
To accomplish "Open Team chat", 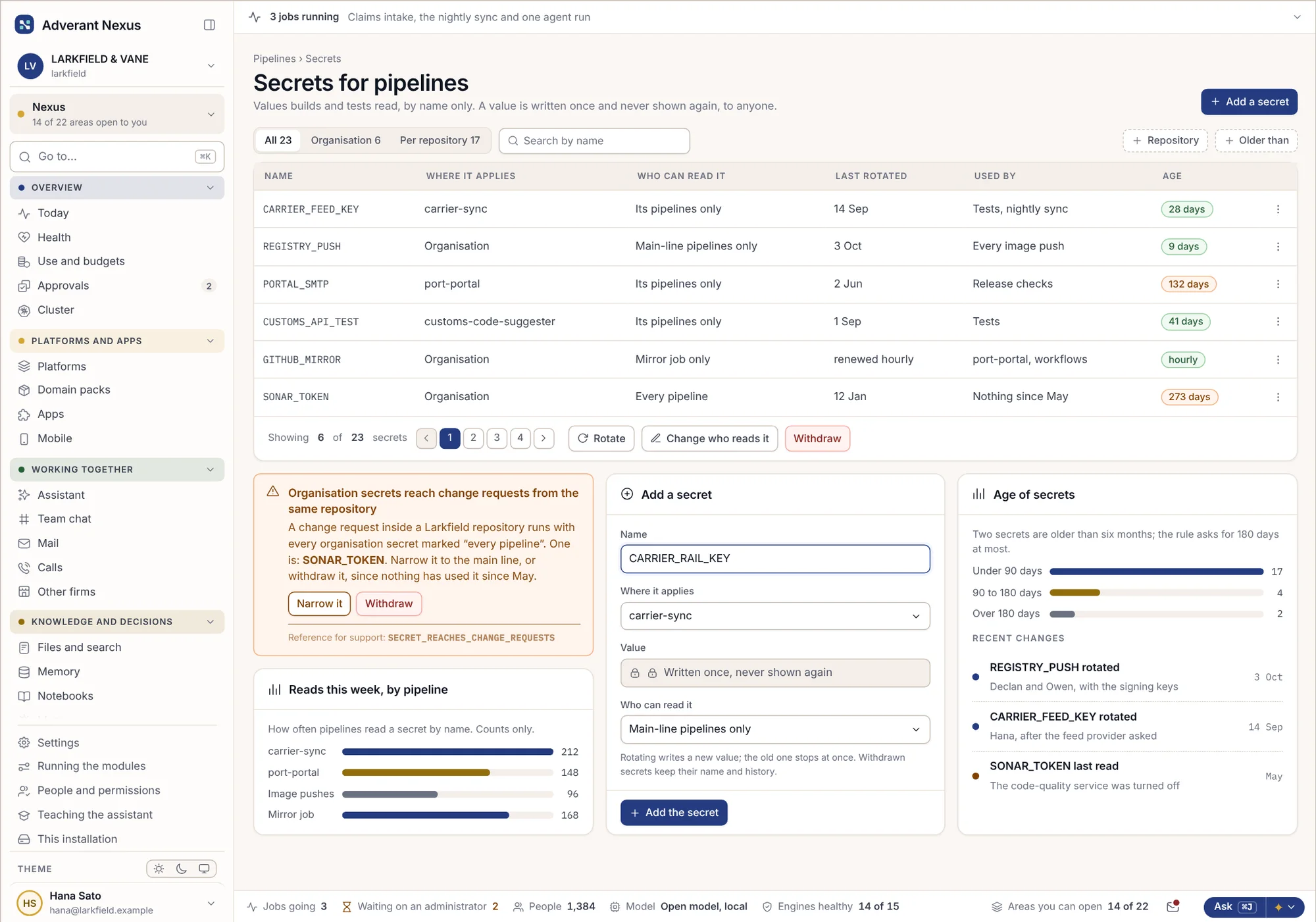I will (117, 519).
